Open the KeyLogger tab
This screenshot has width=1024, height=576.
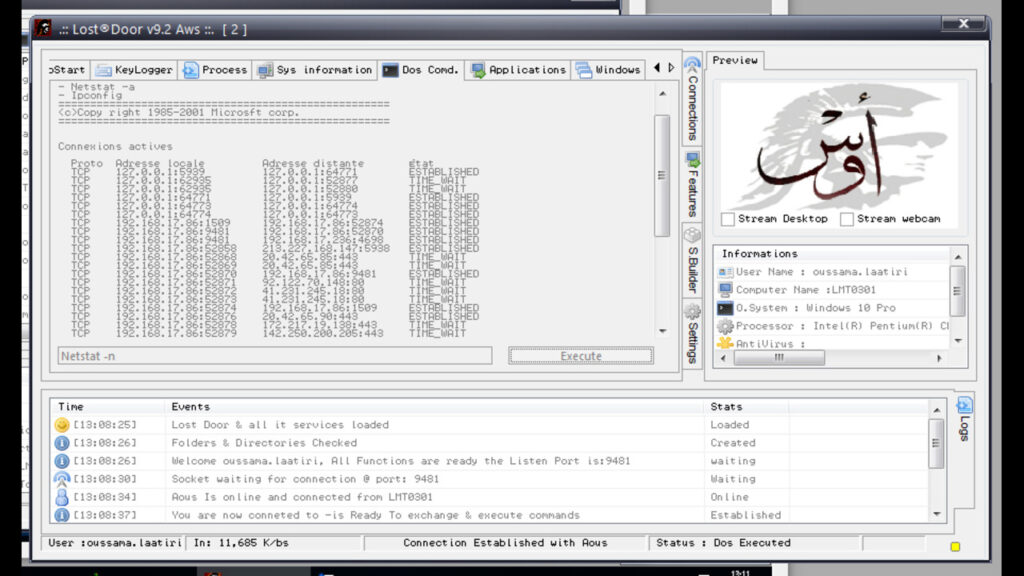135,70
